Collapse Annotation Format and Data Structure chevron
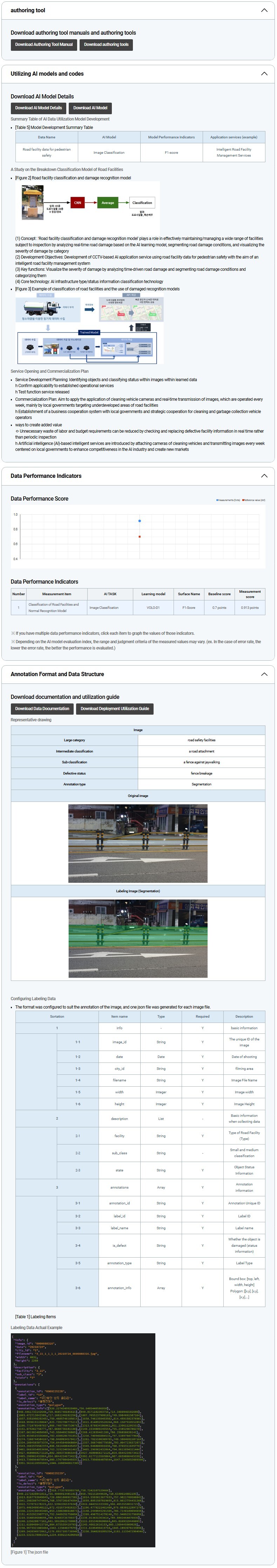 point(264,674)
